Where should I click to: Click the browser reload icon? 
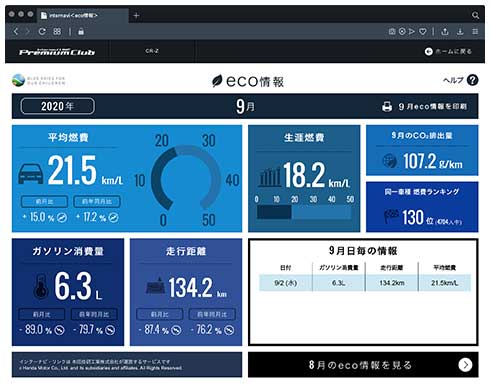click(x=42, y=31)
